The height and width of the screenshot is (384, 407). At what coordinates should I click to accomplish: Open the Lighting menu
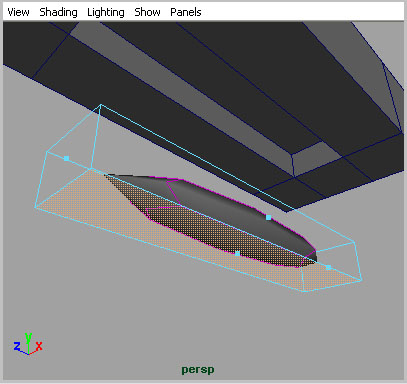tap(106, 12)
